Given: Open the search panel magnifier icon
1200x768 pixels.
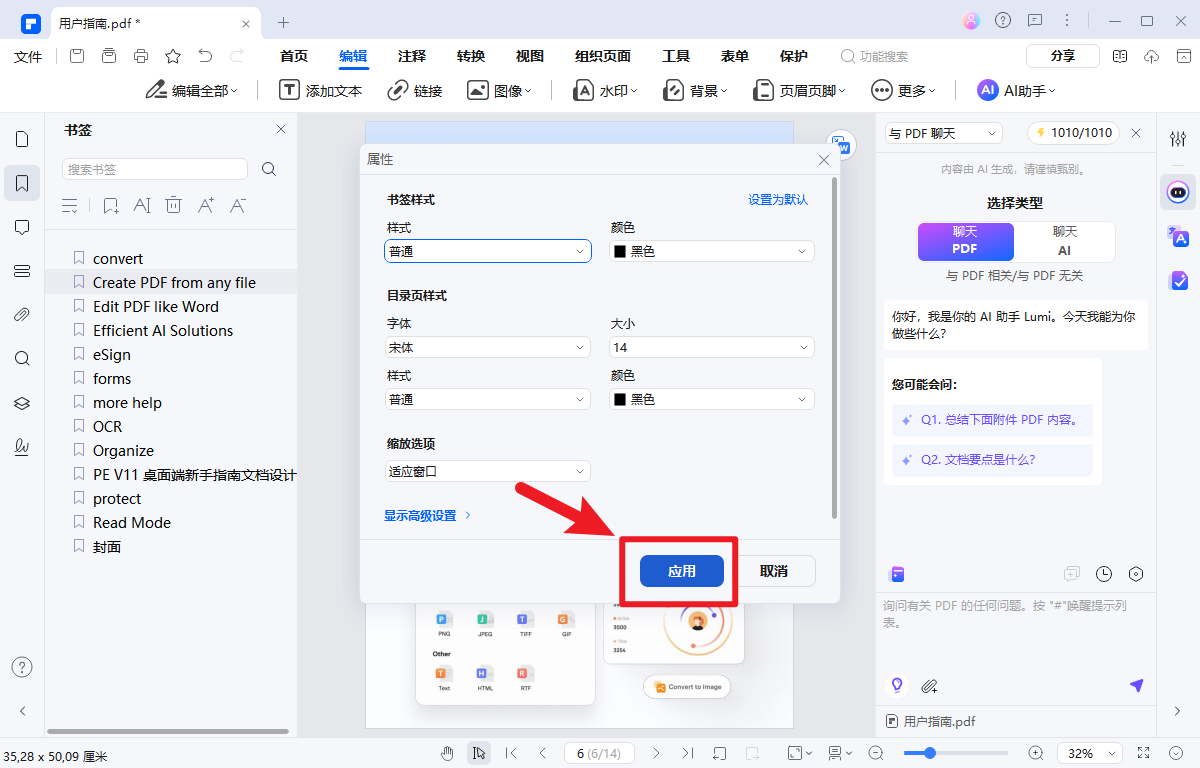Looking at the screenshot, I should tap(22, 357).
